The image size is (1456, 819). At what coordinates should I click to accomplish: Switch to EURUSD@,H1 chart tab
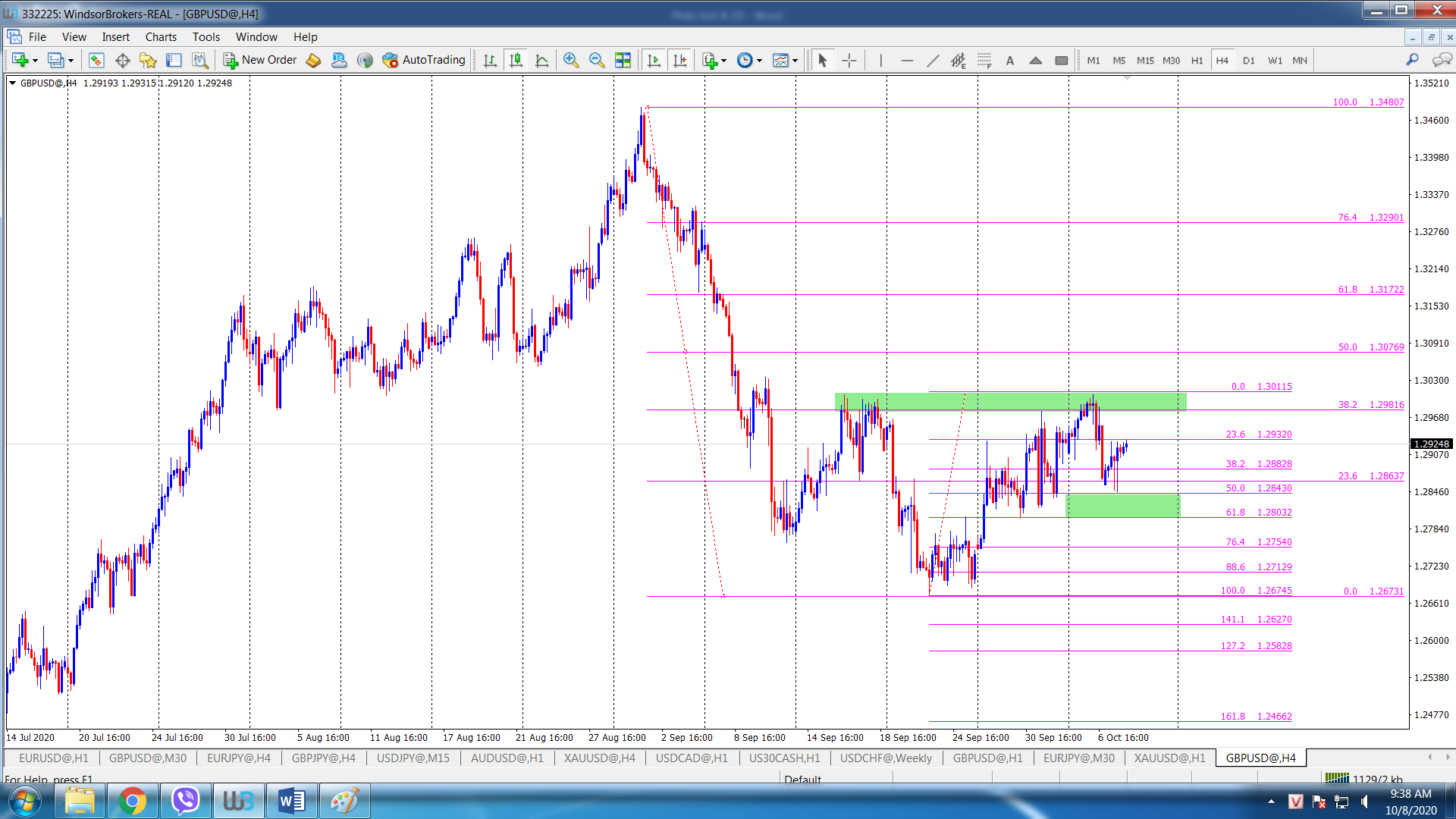53,758
